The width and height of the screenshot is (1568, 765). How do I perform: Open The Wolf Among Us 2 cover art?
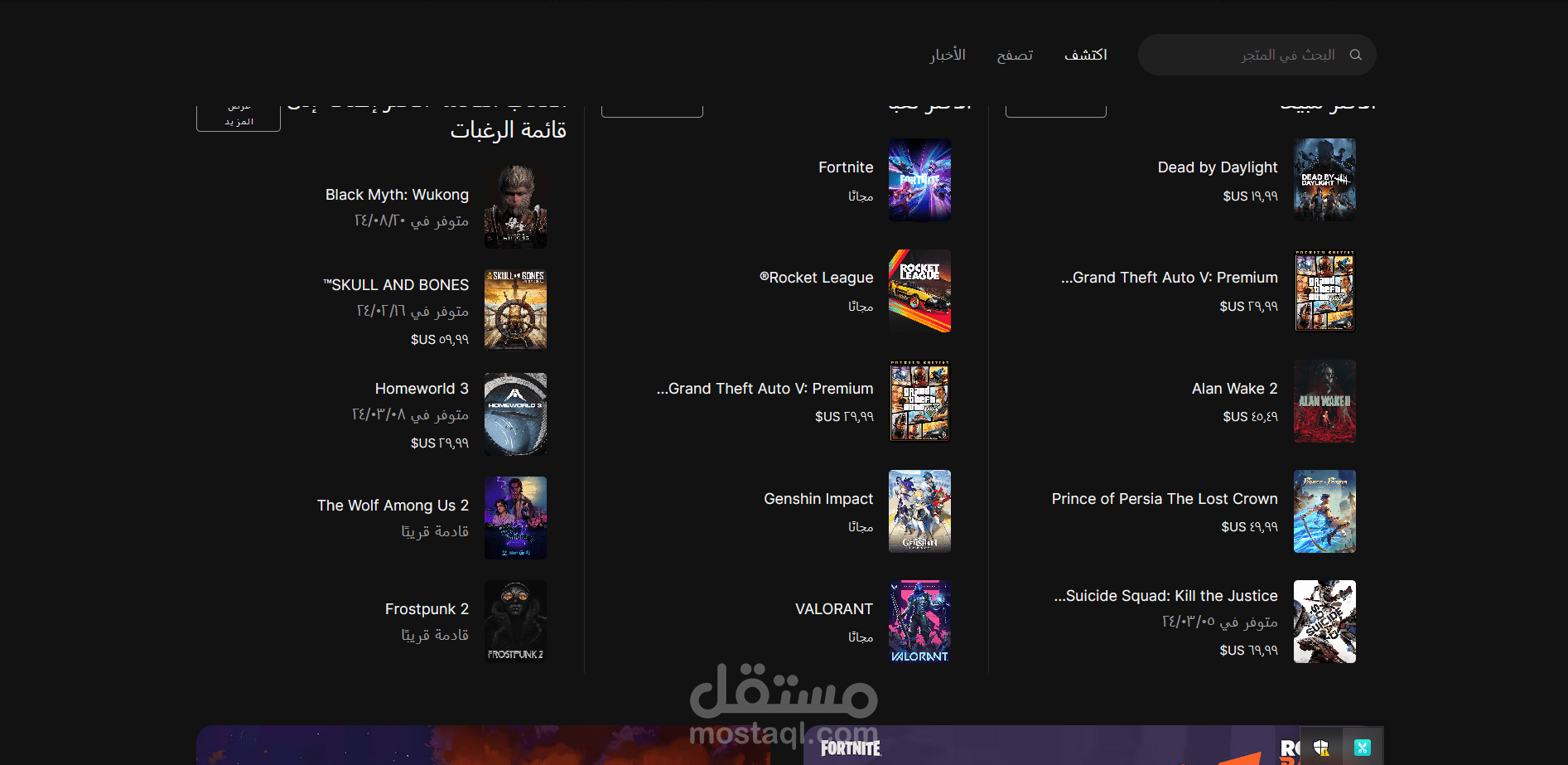pyautogui.click(x=515, y=518)
